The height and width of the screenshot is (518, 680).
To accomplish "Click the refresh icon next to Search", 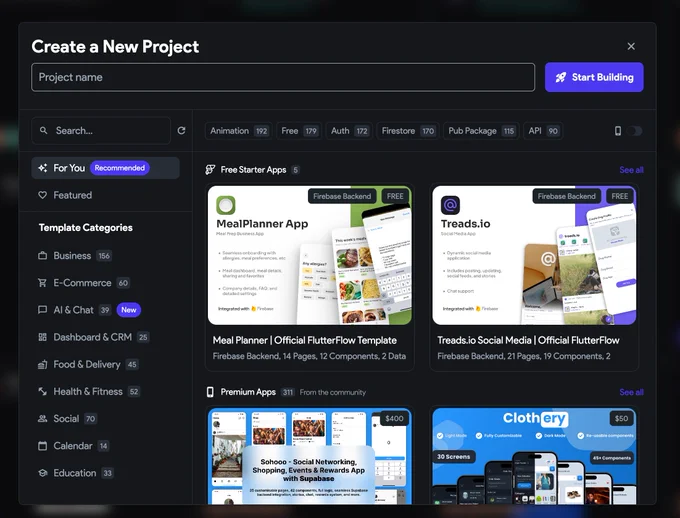I will 181,131.
